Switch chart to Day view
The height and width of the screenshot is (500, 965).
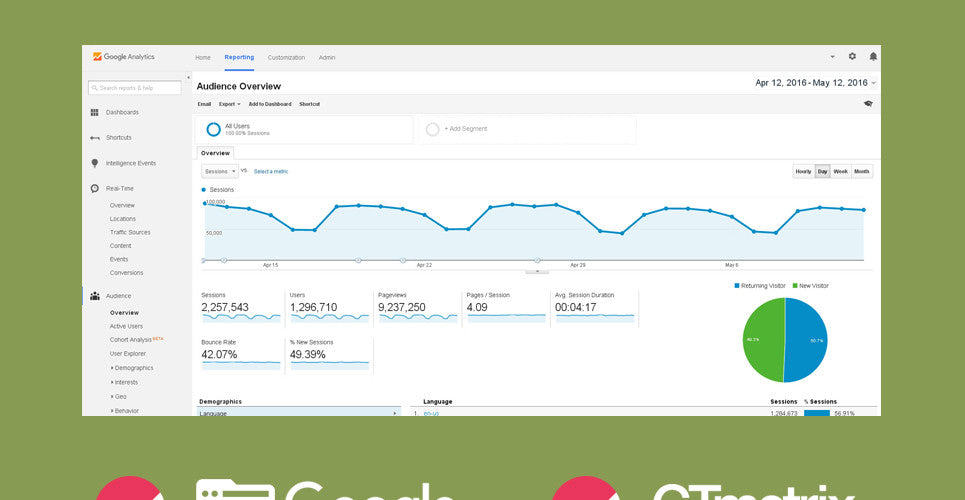(x=822, y=171)
